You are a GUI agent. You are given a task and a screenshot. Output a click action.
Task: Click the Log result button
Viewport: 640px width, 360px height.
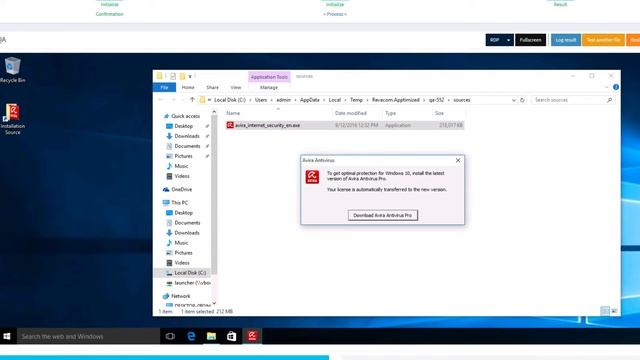(x=566, y=40)
